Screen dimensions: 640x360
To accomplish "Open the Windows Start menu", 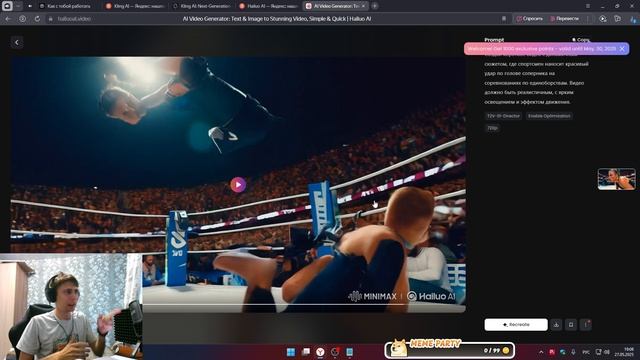I will point(291,352).
